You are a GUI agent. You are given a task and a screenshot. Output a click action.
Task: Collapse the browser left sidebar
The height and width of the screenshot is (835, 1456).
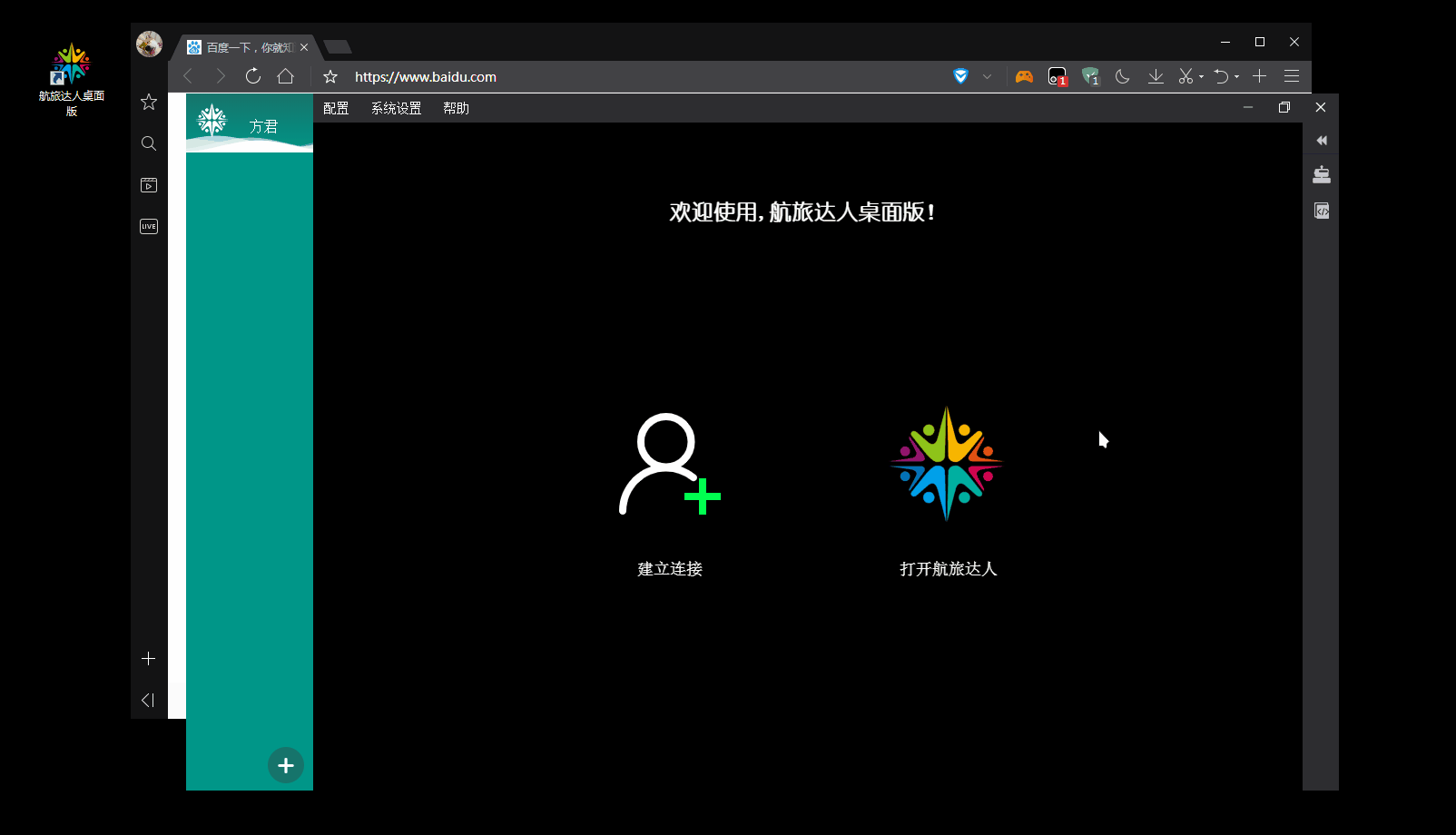[x=148, y=700]
